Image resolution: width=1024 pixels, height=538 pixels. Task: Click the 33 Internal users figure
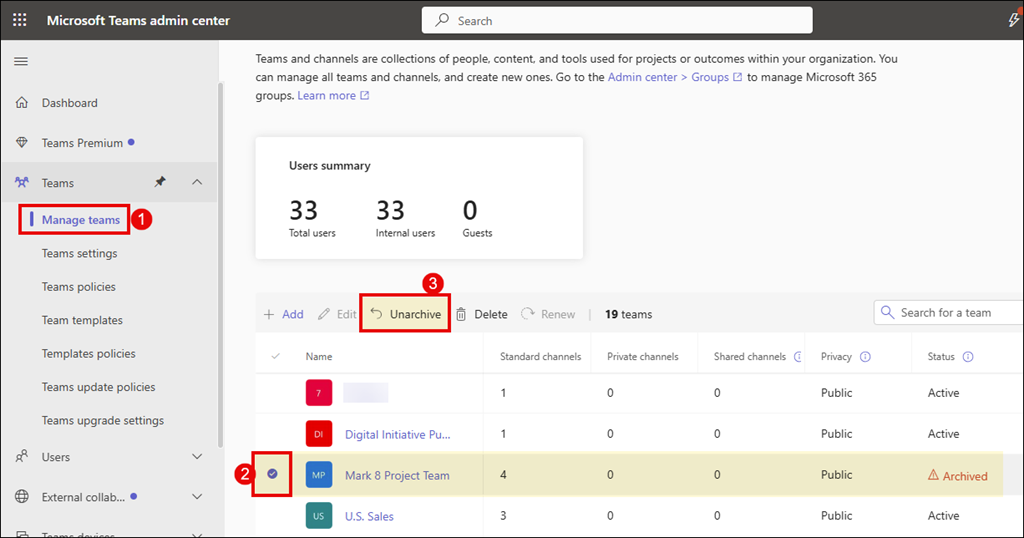tap(390, 210)
